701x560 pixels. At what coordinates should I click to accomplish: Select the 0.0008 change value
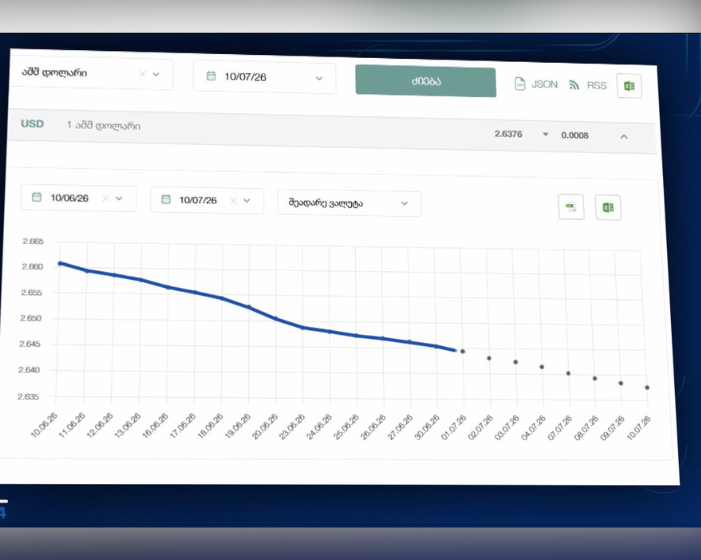(x=575, y=135)
